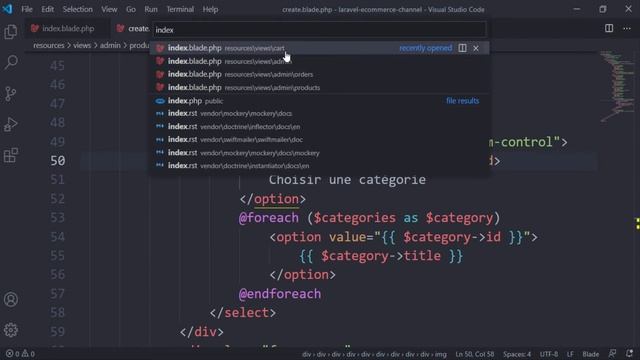Open the Run menu

[x=151, y=9]
